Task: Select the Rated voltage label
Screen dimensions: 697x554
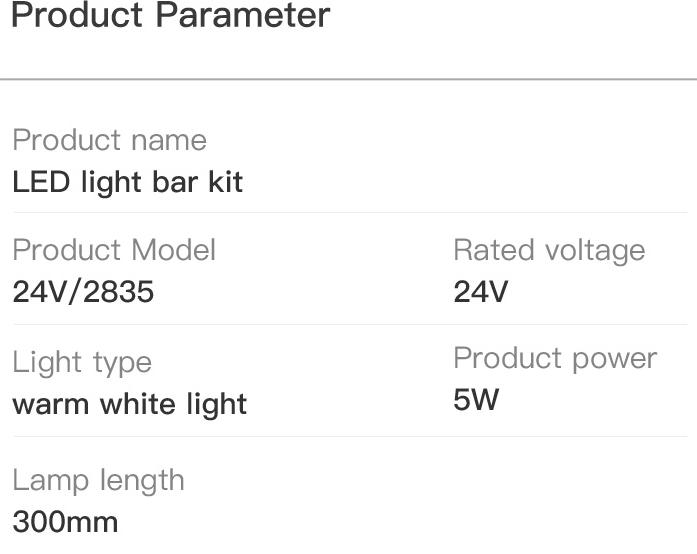Action: (x=549, y=251)
